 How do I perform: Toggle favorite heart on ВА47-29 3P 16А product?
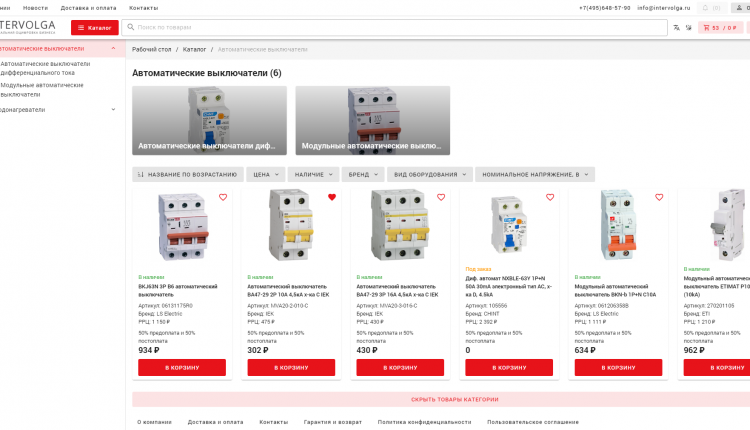(x=441, y=197)
